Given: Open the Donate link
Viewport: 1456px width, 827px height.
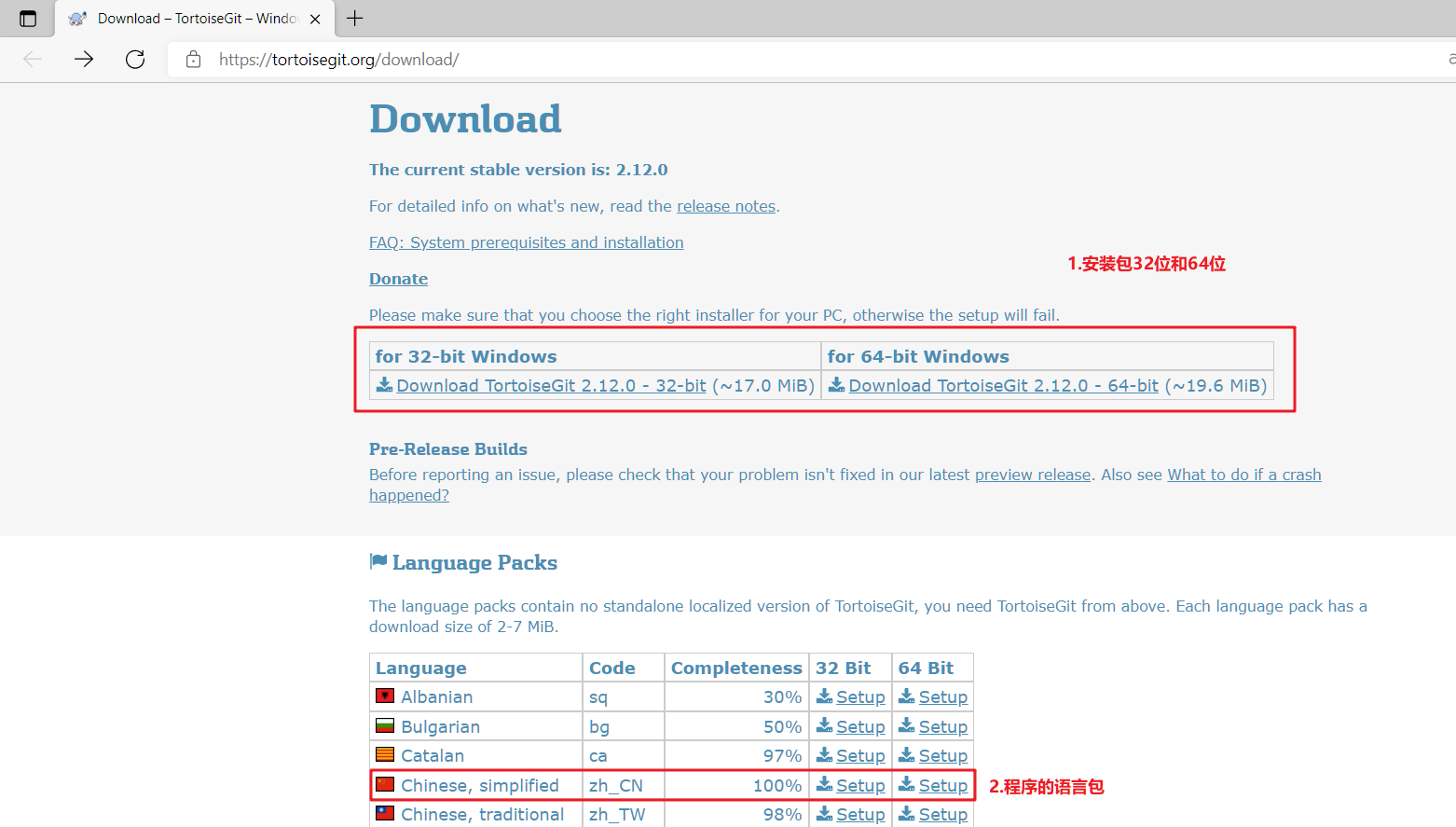Looking at the screenshot, I should (398, 279).
